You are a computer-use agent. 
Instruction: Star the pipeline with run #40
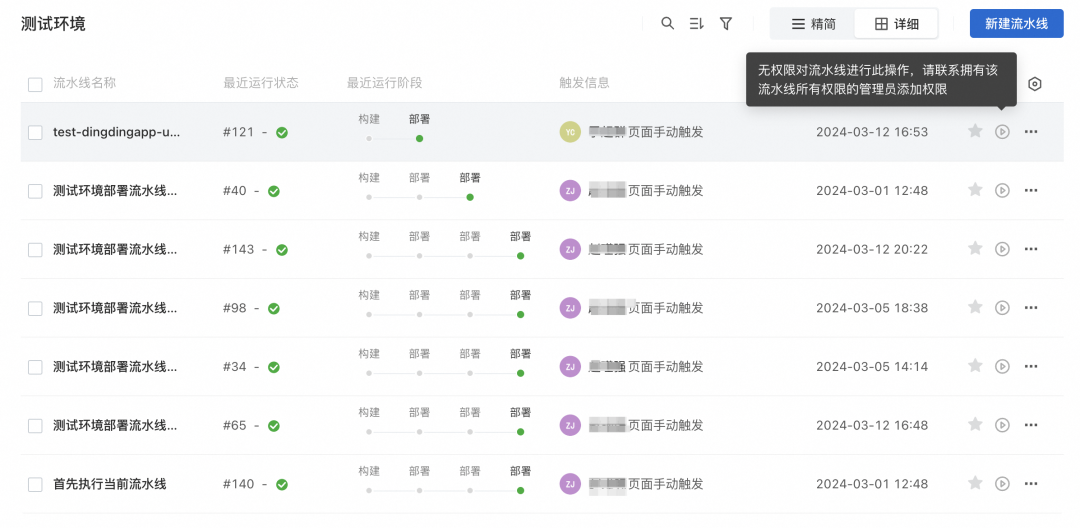(975, 189)
